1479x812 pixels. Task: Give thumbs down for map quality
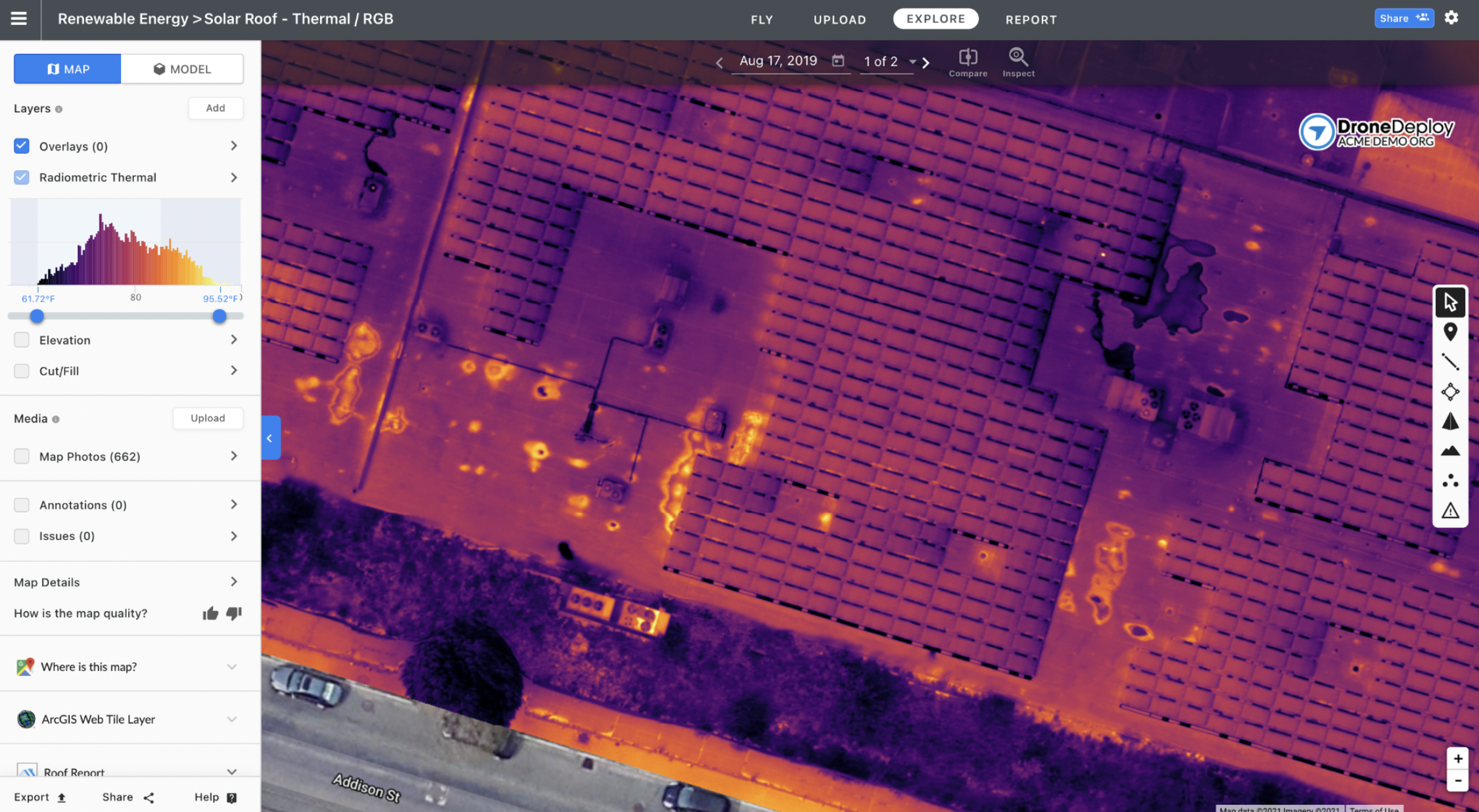[x=234, y=614]
